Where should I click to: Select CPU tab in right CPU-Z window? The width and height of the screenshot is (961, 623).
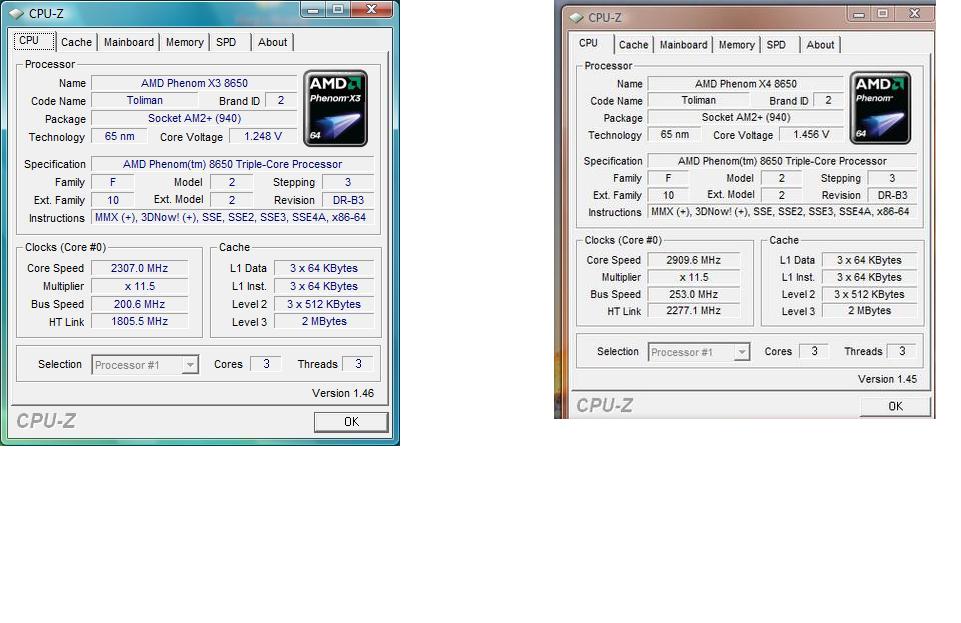coord(588,43)
